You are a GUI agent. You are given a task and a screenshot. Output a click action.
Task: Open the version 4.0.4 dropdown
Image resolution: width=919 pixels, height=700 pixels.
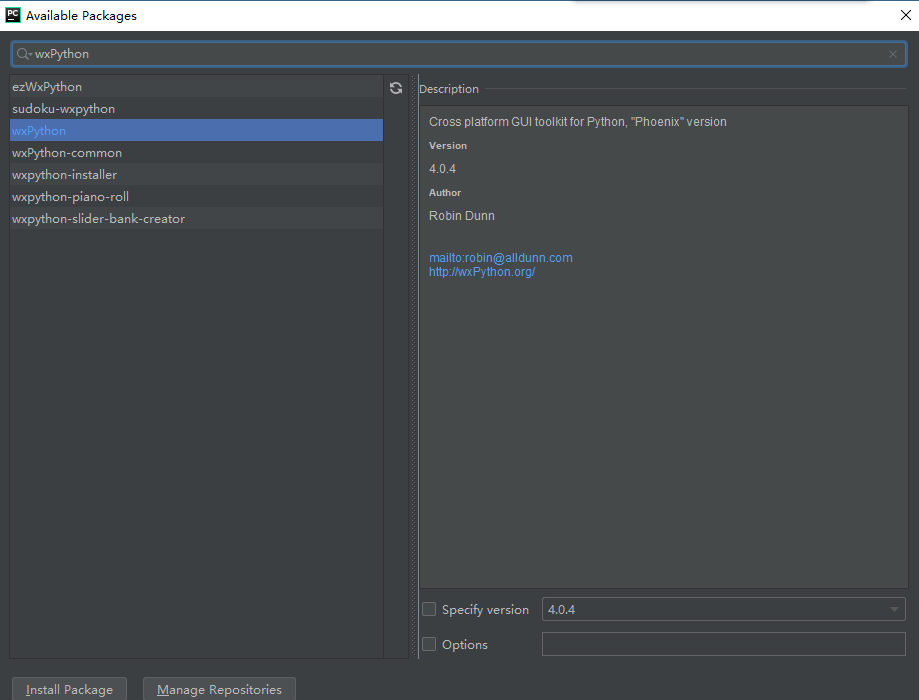(723, 609)
